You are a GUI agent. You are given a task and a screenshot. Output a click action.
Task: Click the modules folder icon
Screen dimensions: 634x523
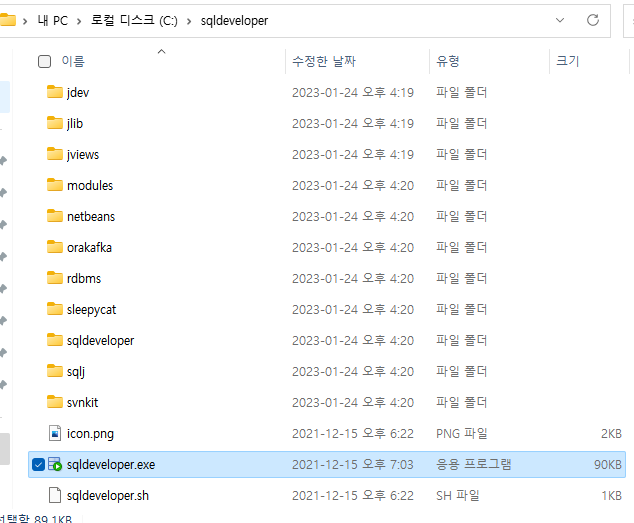point(55,185)
